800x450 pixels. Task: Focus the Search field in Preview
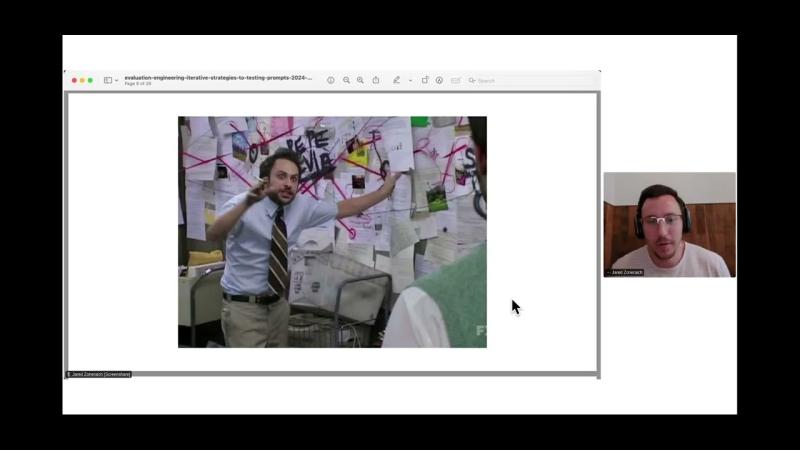531,81
